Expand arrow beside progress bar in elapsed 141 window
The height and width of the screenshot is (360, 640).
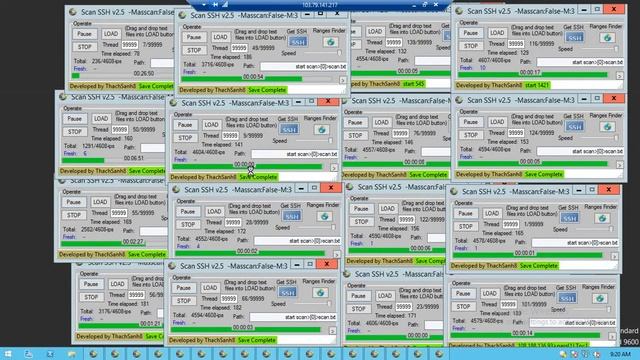[x=334, y=167]
